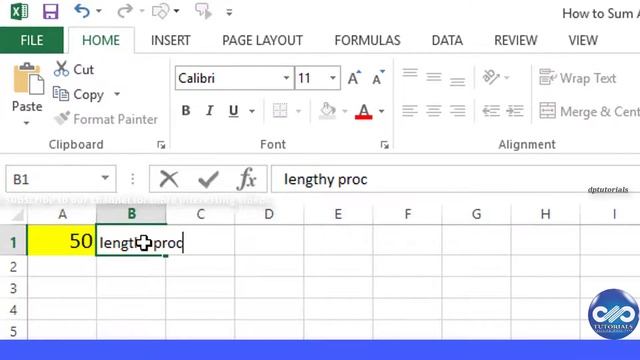Click the Paste clipboard icon
Image resolution: width=640 pixels, height=360 pixels.
28,79
